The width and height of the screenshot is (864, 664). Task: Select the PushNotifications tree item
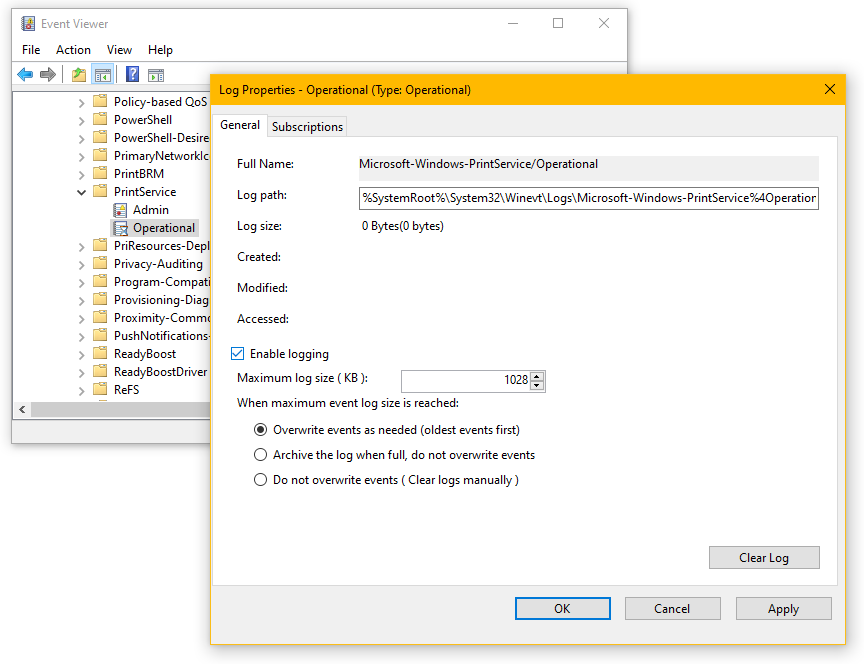[162, 336]
